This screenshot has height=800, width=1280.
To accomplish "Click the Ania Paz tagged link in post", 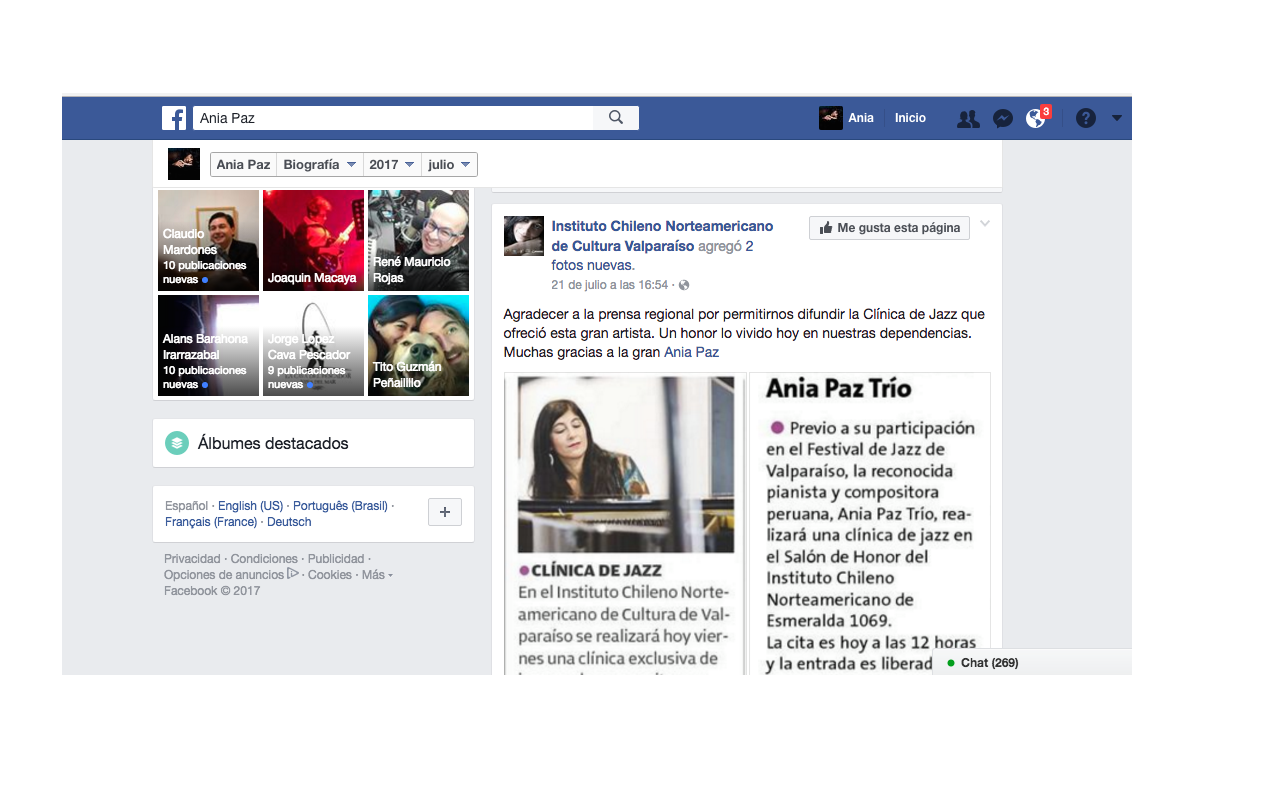I will pyautogui.click(x=692, y=352).
